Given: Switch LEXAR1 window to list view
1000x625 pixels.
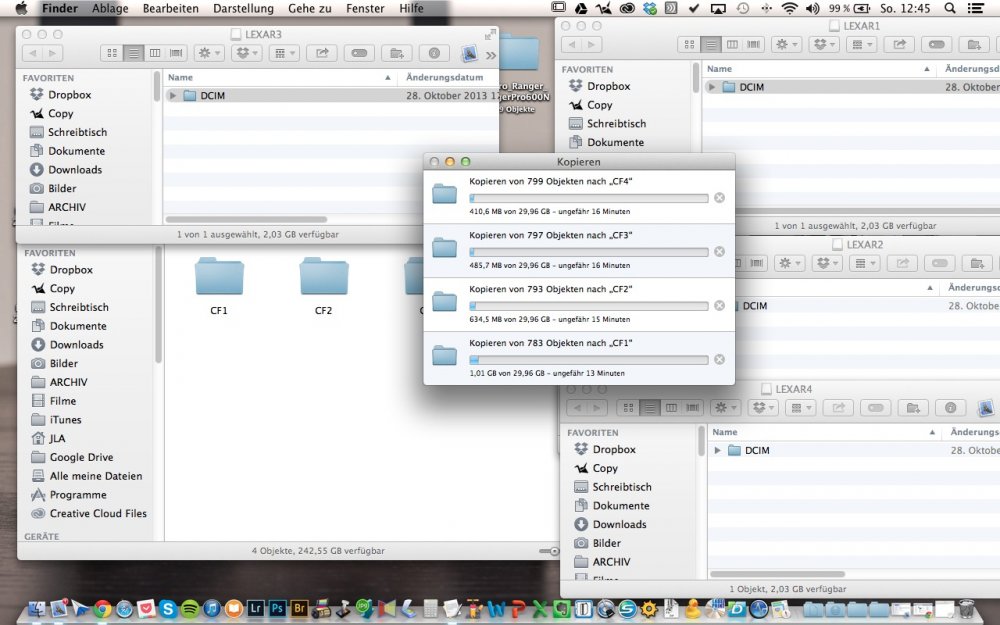Looking at the screenshot, I should pyautogui.click(x=710, y=44).
